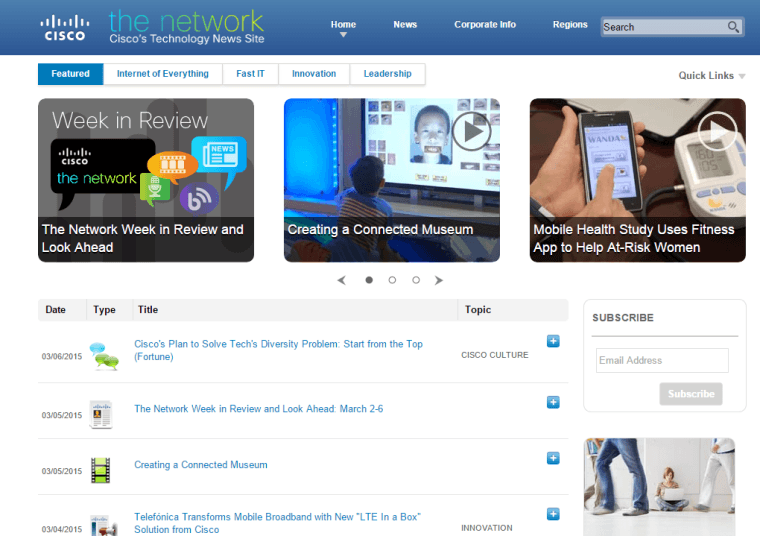Click the CISCO CULTURE topic label
Screen dimensions: 760x536
[494, 355]
